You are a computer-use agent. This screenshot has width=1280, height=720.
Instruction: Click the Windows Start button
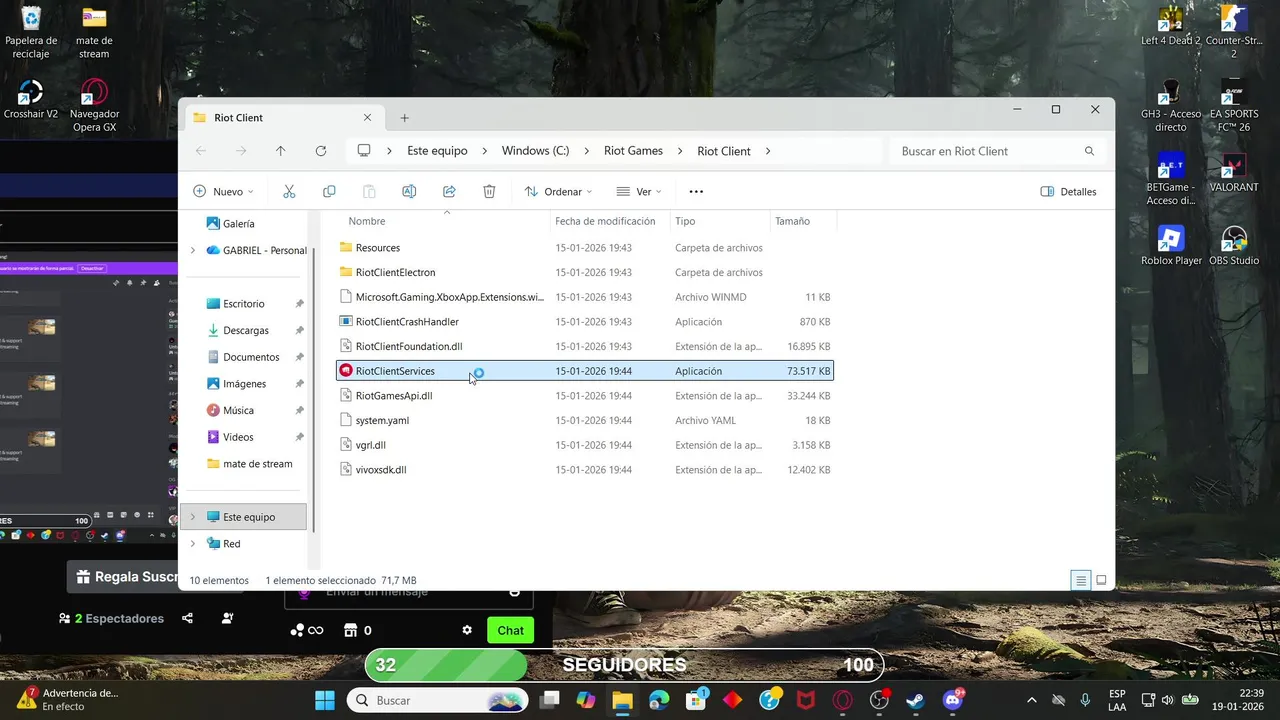(x=325, y=700)
